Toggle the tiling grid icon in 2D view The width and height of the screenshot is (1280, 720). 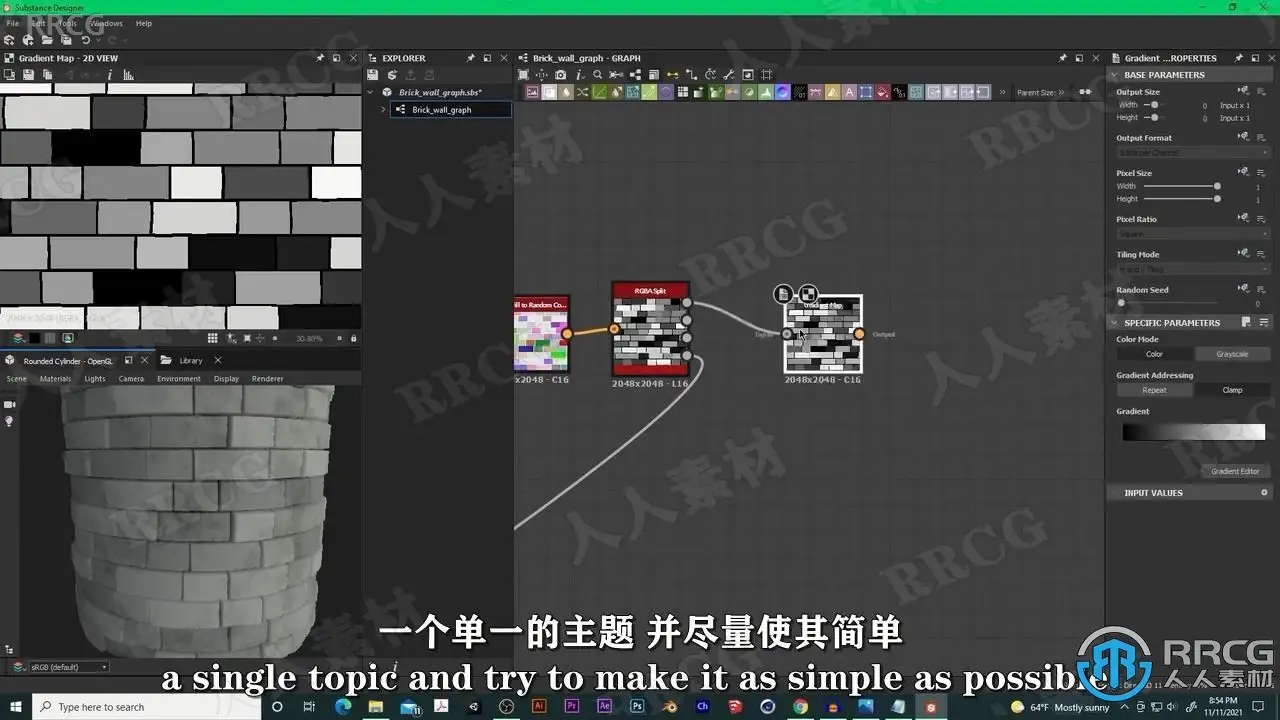coord(212,339)
